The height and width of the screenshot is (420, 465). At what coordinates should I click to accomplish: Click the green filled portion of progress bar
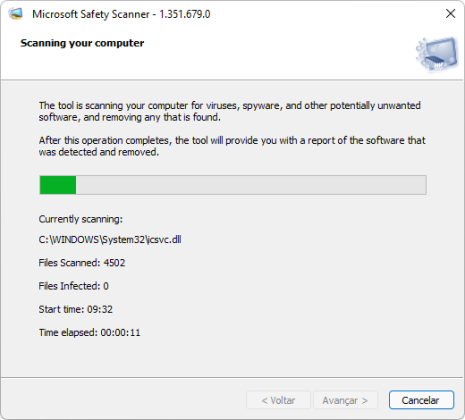click(58, 185)
